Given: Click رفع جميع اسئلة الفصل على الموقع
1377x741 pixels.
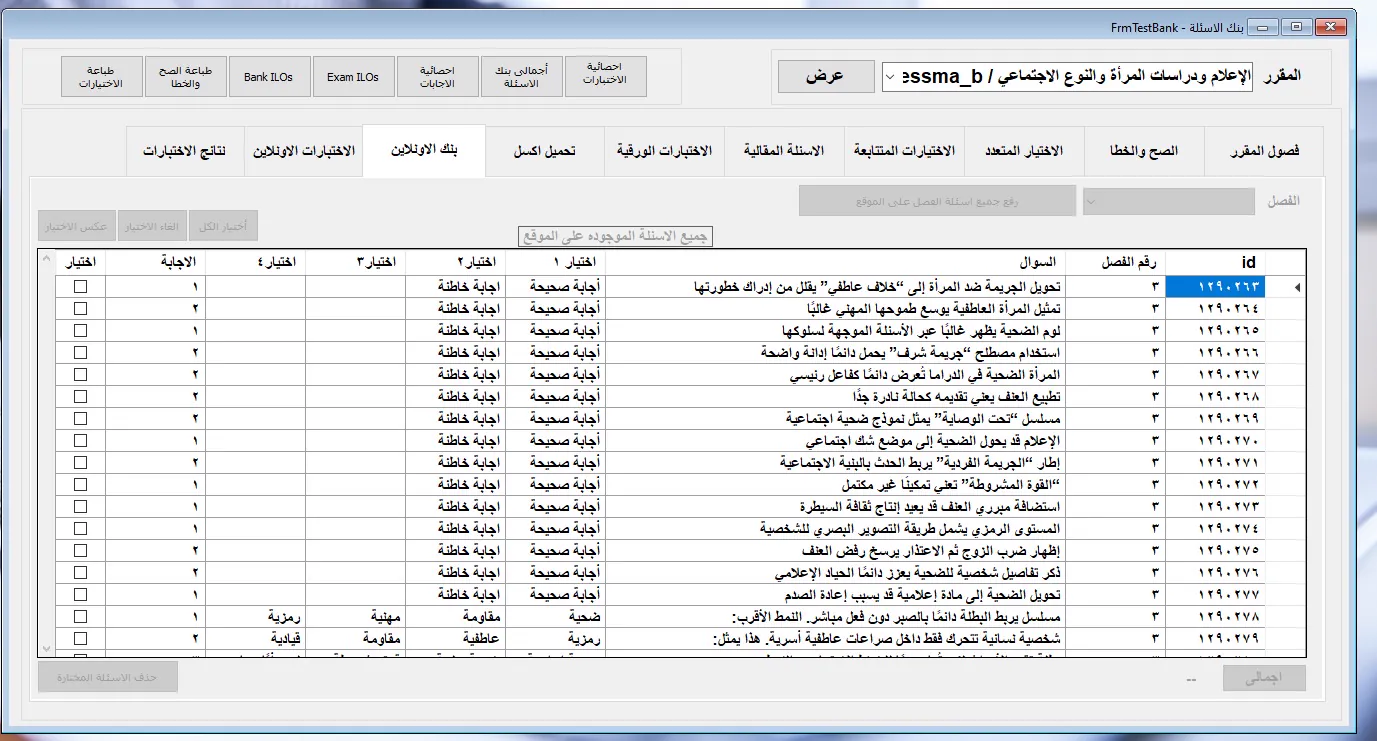Looking at the screenshot, I should [937, 201].
